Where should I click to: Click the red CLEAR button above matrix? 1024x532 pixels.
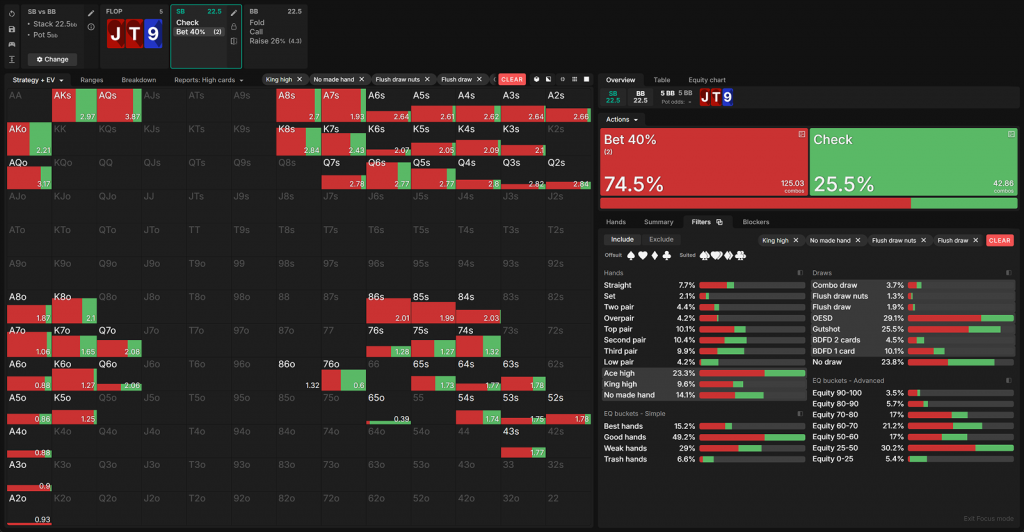coord(512,79)
